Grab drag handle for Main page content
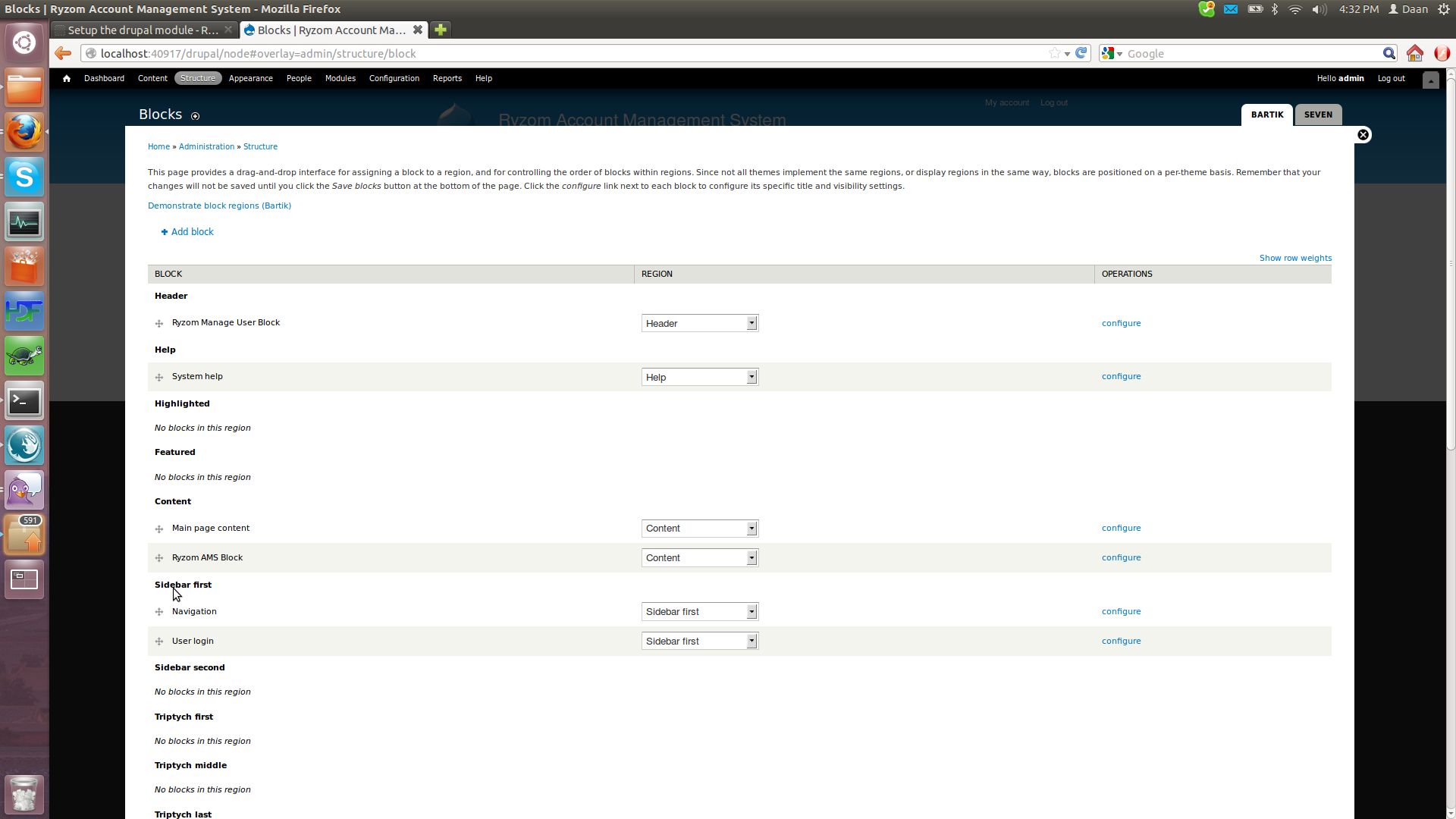Viewport: 1456px width, 819px height. click(159, 529)
